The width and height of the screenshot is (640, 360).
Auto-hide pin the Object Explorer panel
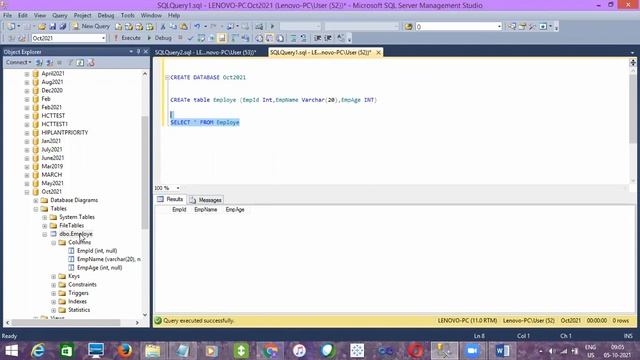[138, 52]
